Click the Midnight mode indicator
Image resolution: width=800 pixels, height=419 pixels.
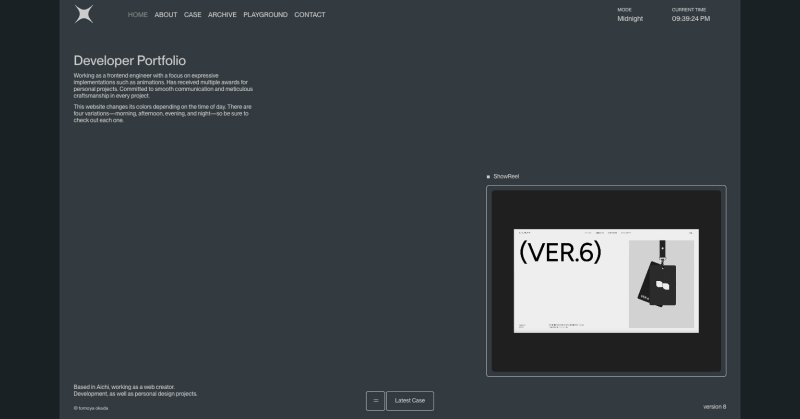point(630,18)
